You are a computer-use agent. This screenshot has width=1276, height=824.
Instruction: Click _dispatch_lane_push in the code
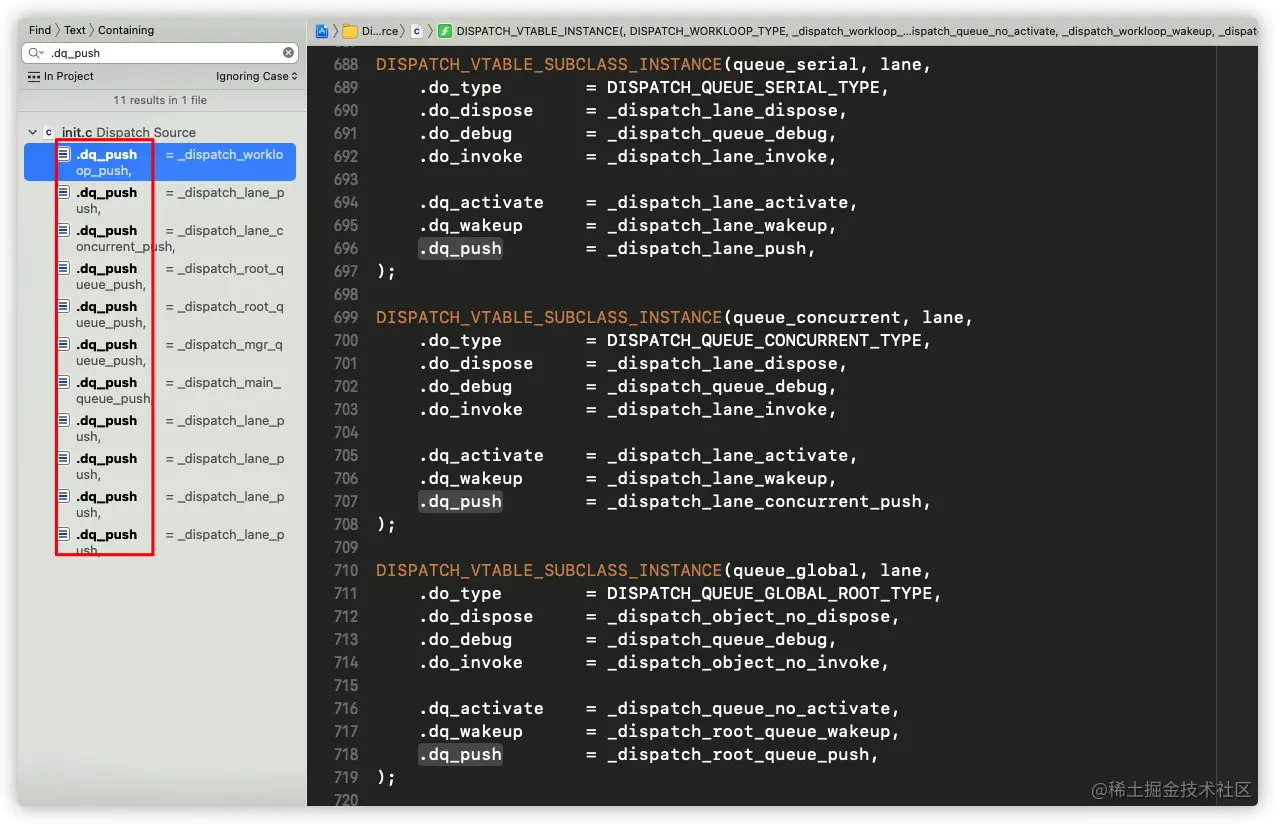[x=706, y=249]
